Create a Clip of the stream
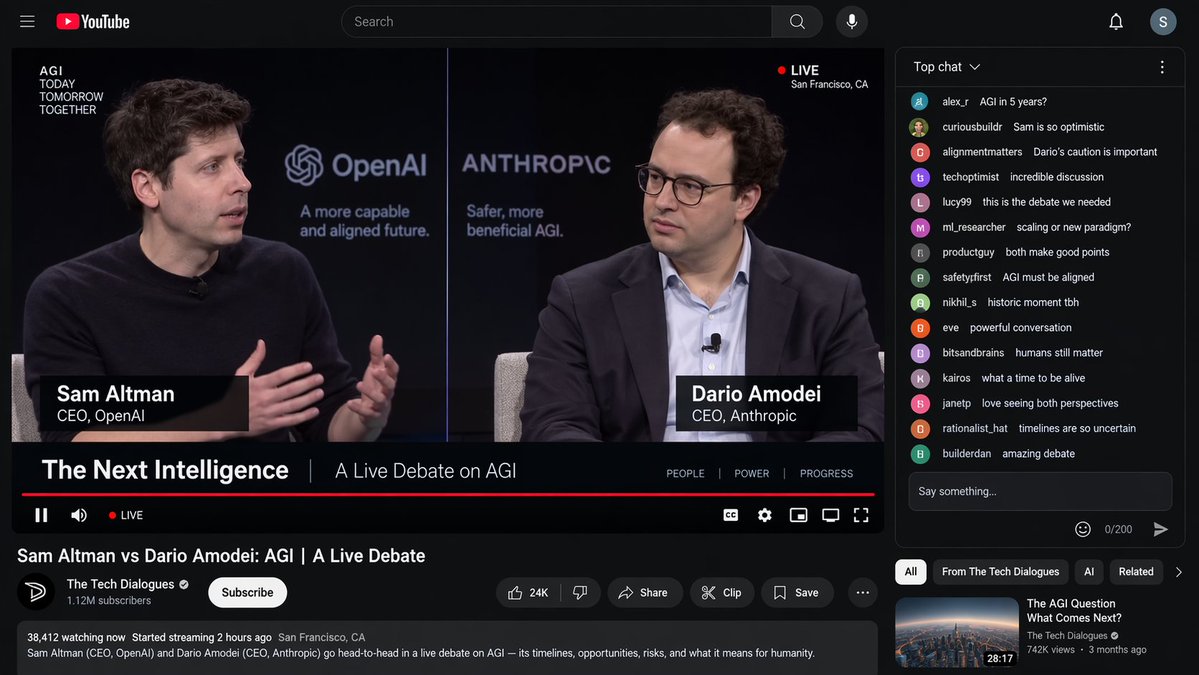Viewport: 1199px width, 675px height. (x=722, y=592)
